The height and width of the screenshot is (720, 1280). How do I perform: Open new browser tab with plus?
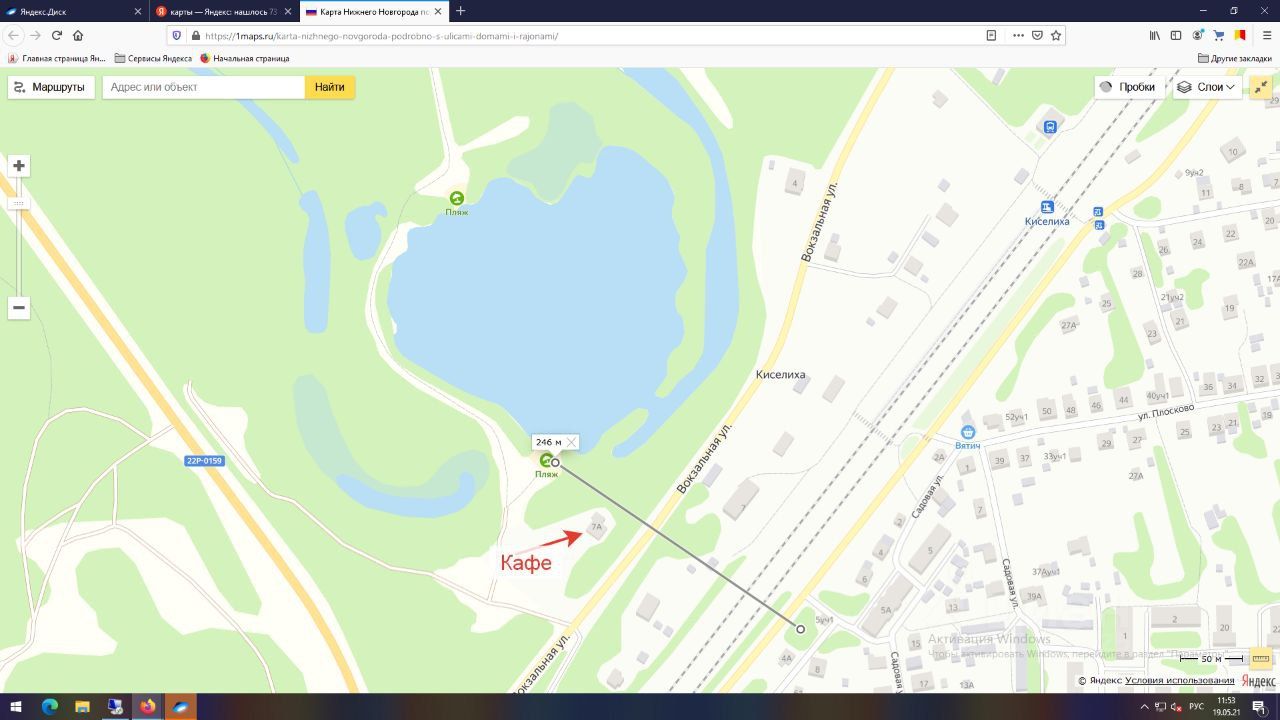click(460, 11)
